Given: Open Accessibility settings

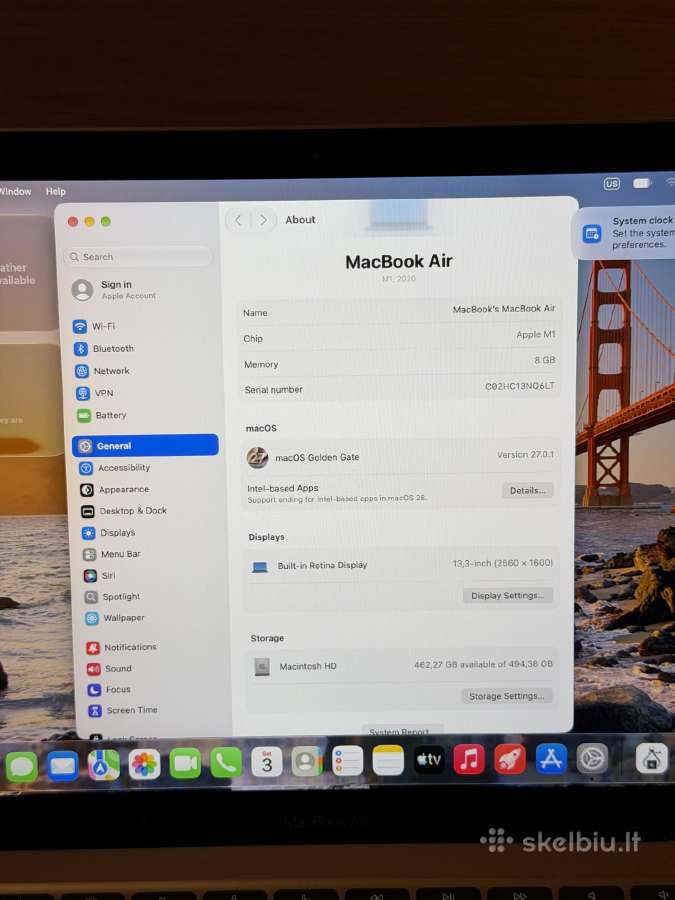Looking at the screenshot, I should (x=115, y=468).
